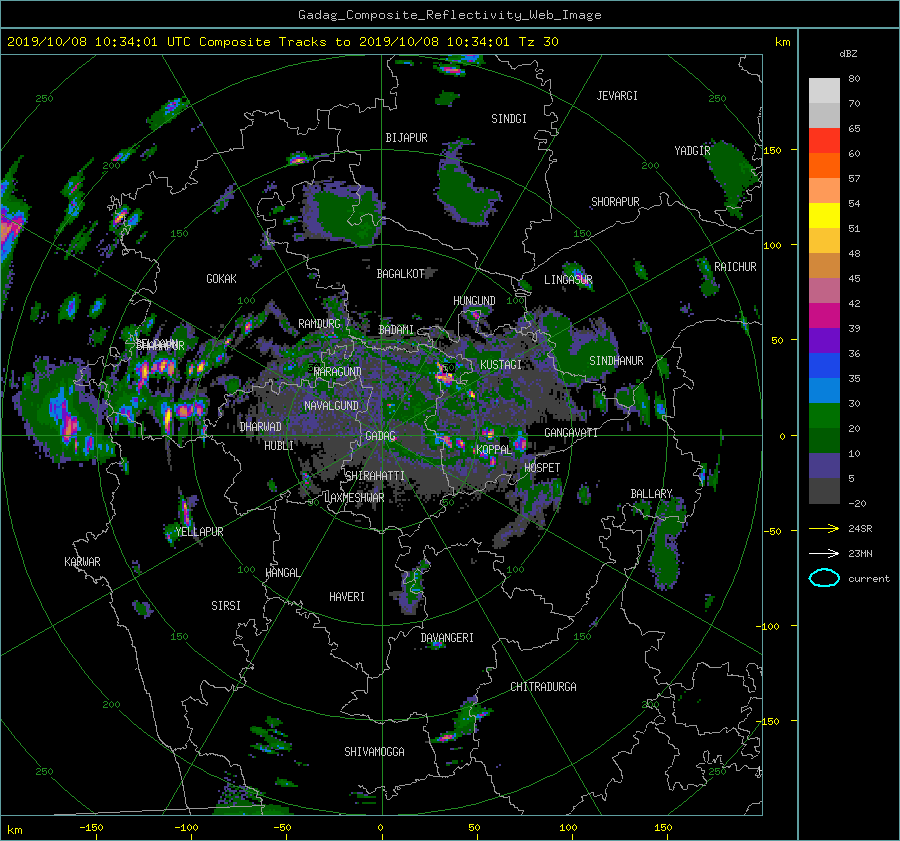Viewport: 900px width, 841px height.
Task: Click the 150 km bottom axis tick
Action: 663,828
